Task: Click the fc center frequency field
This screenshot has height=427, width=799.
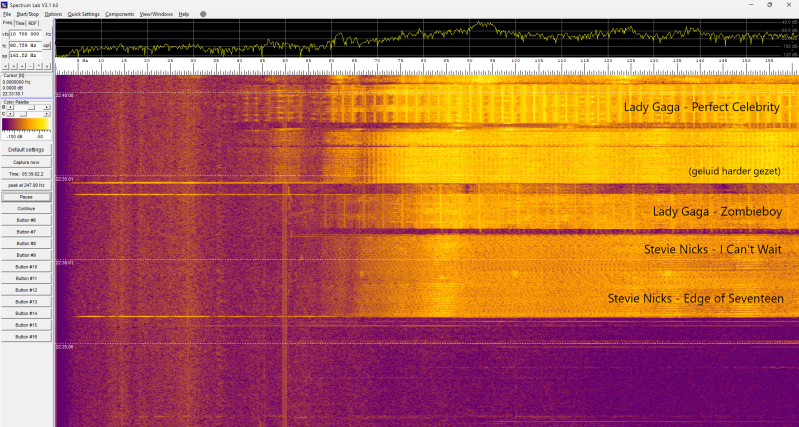Action: [x=25, y=45]
